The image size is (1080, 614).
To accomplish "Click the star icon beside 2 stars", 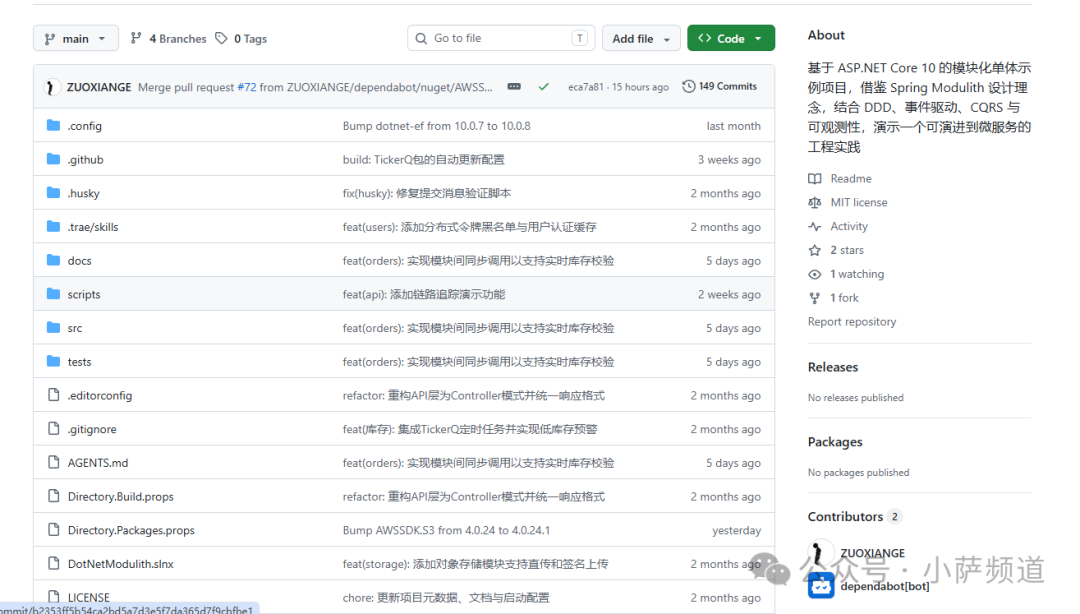I will pyautogui.click(x=815, y=250).
